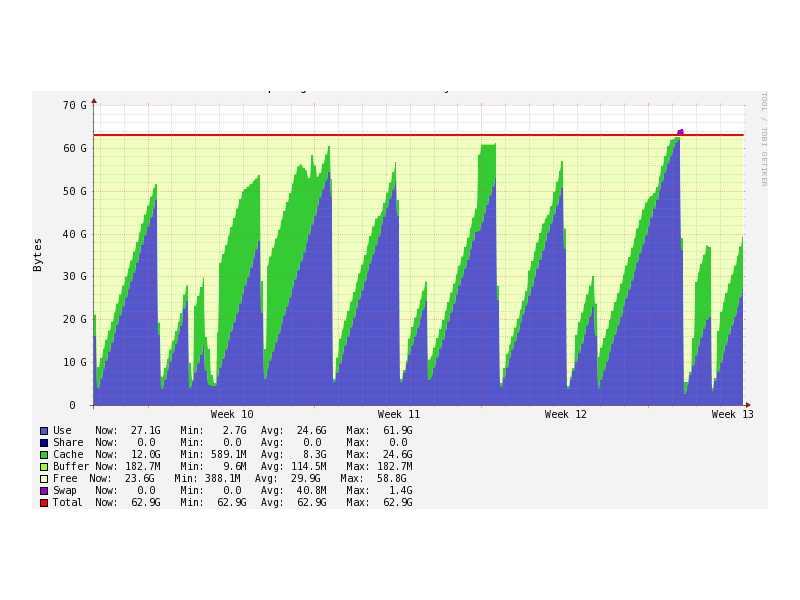Viewport: 800px width, 600px height.
Task: Select the purple Swap legend swatch
Action: pos(44,491)
